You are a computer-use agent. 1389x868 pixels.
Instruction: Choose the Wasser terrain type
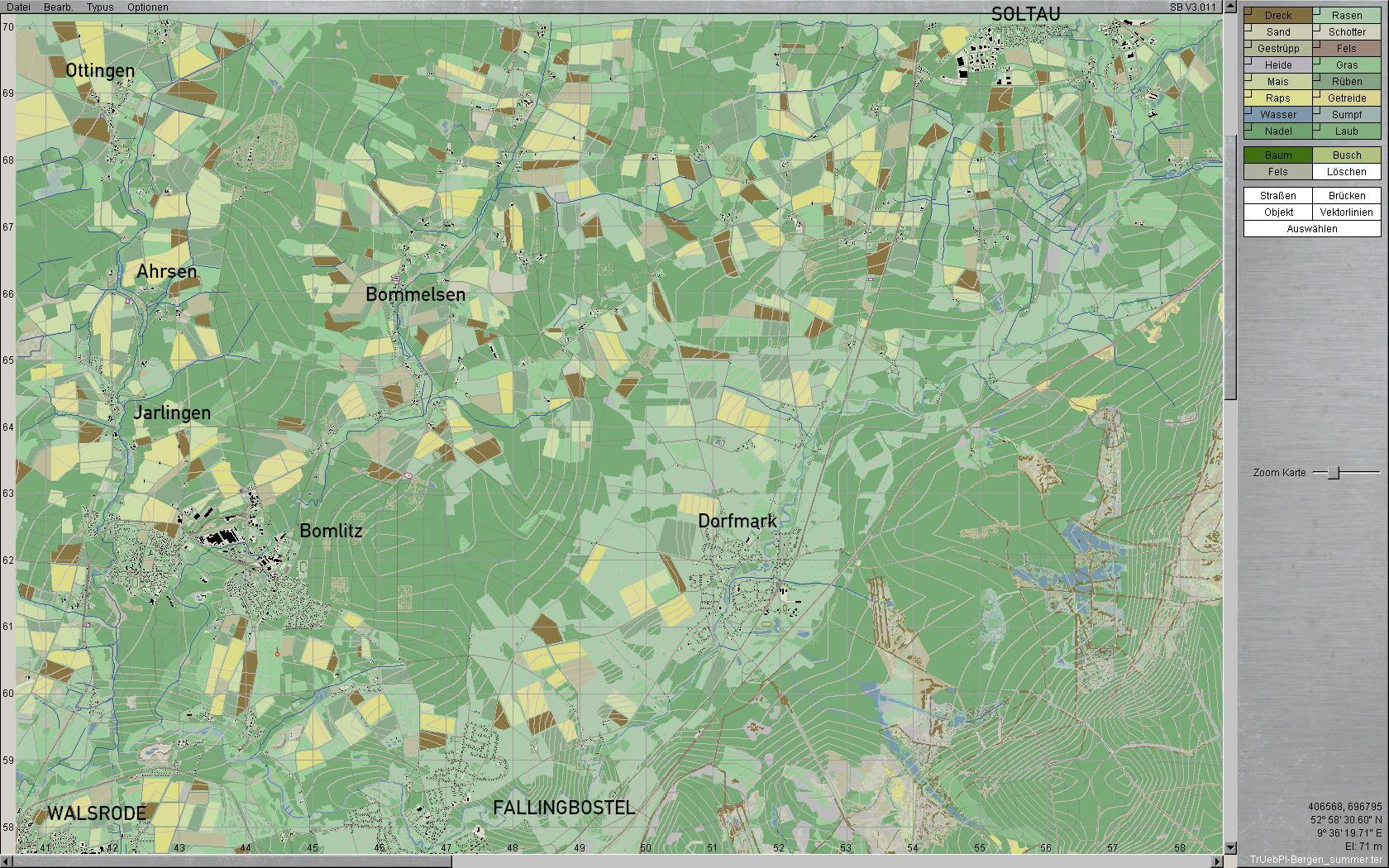(x=1278, y=114)
